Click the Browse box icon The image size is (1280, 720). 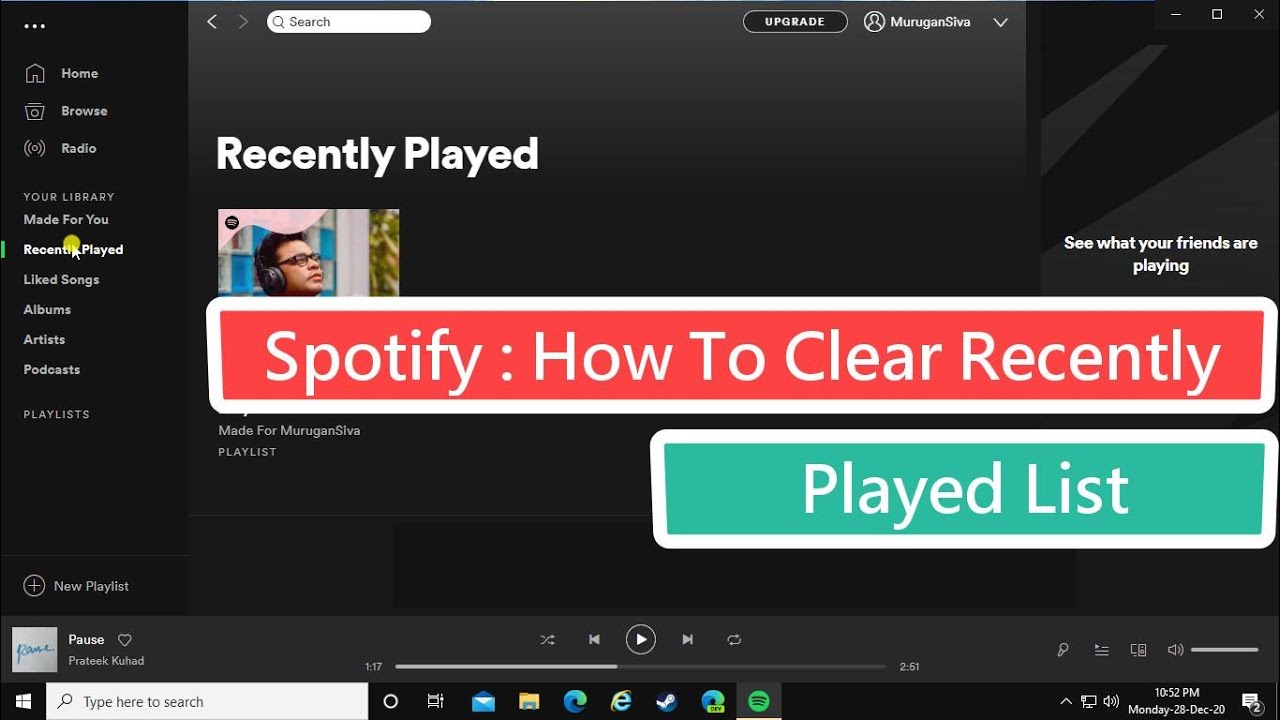click(35, 111)
